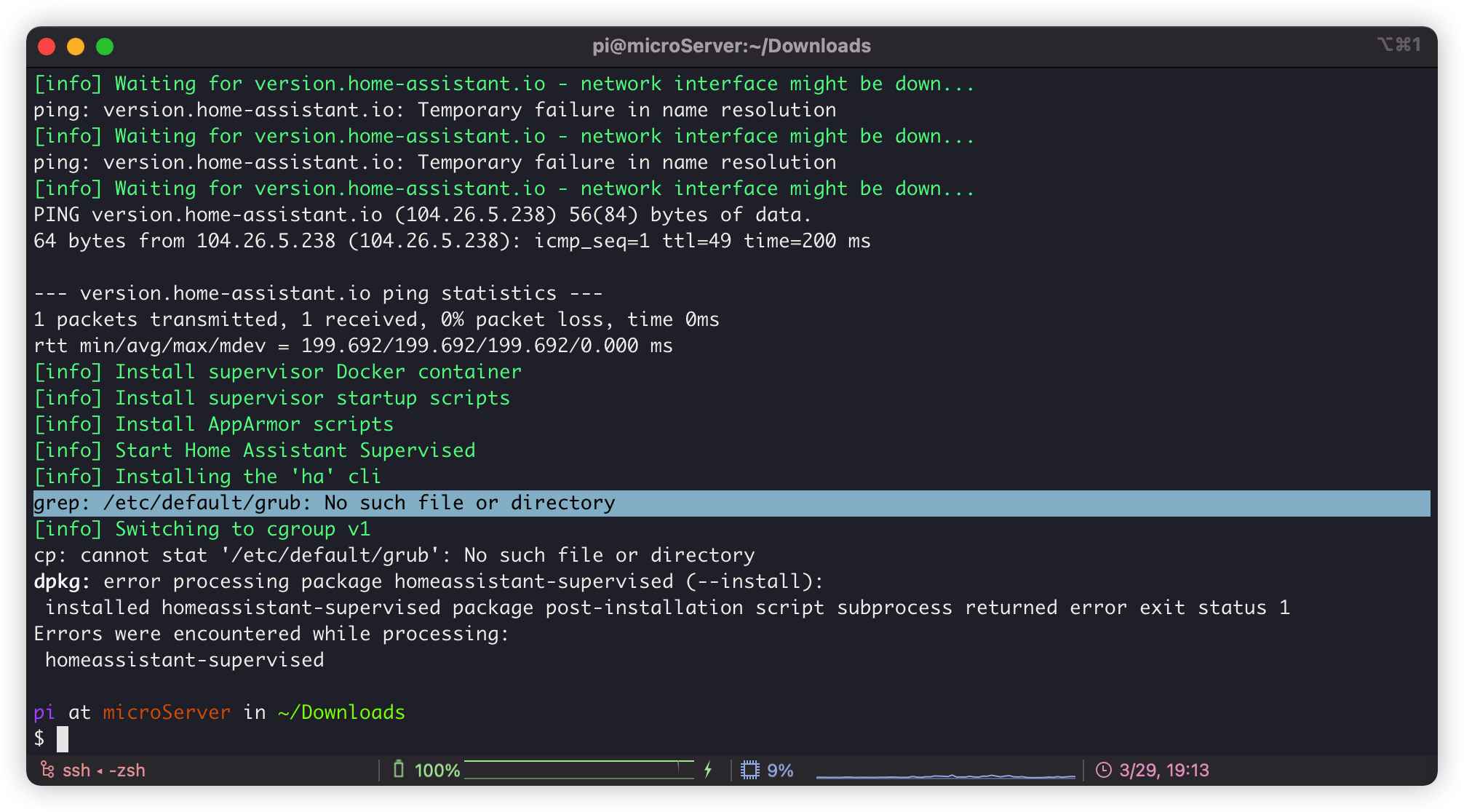Click the 9% CPU value

pyautogui.click(x=780, y=771)
